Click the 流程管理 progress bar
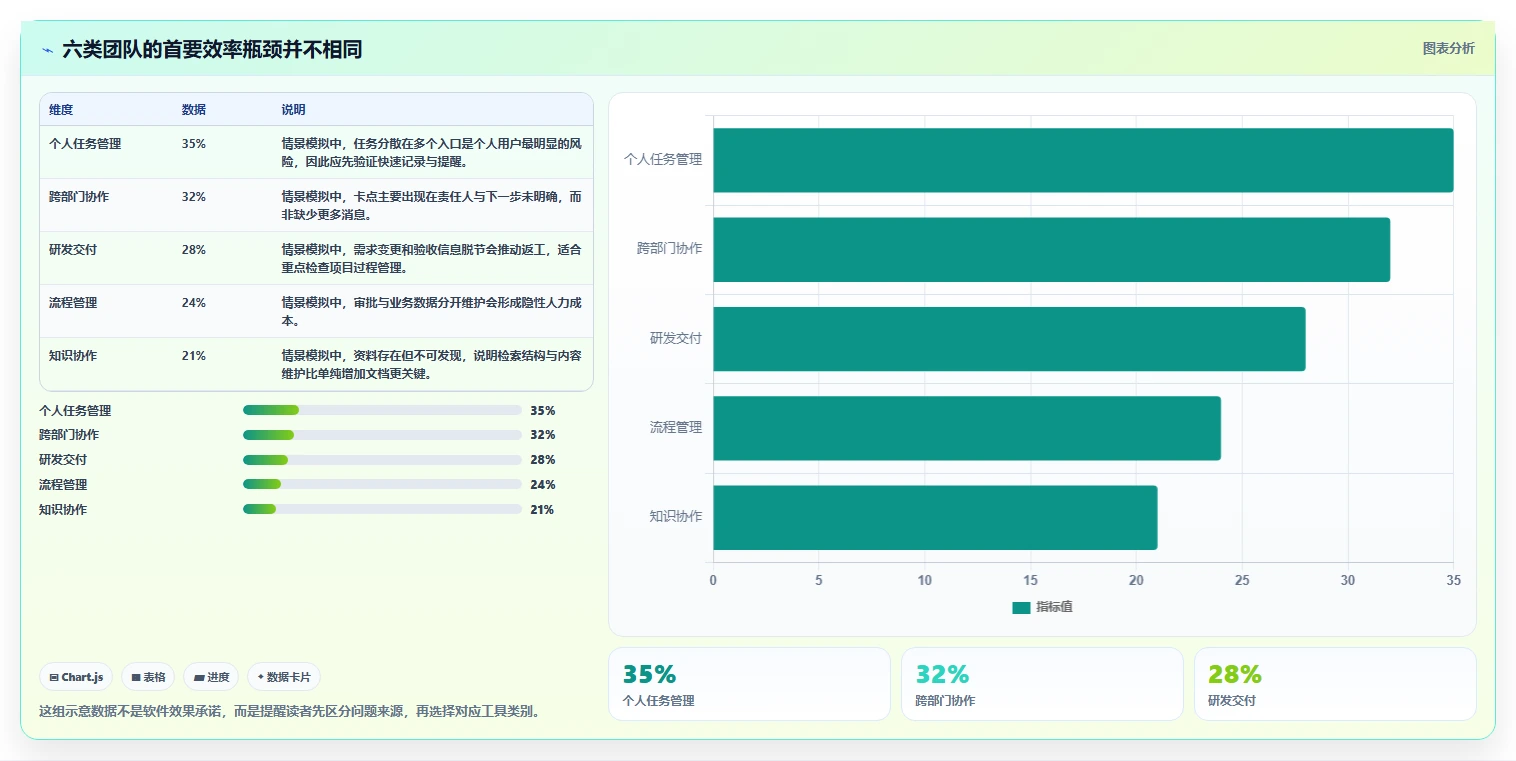Viewport: 1516px width, 761px height. [382, 484]
